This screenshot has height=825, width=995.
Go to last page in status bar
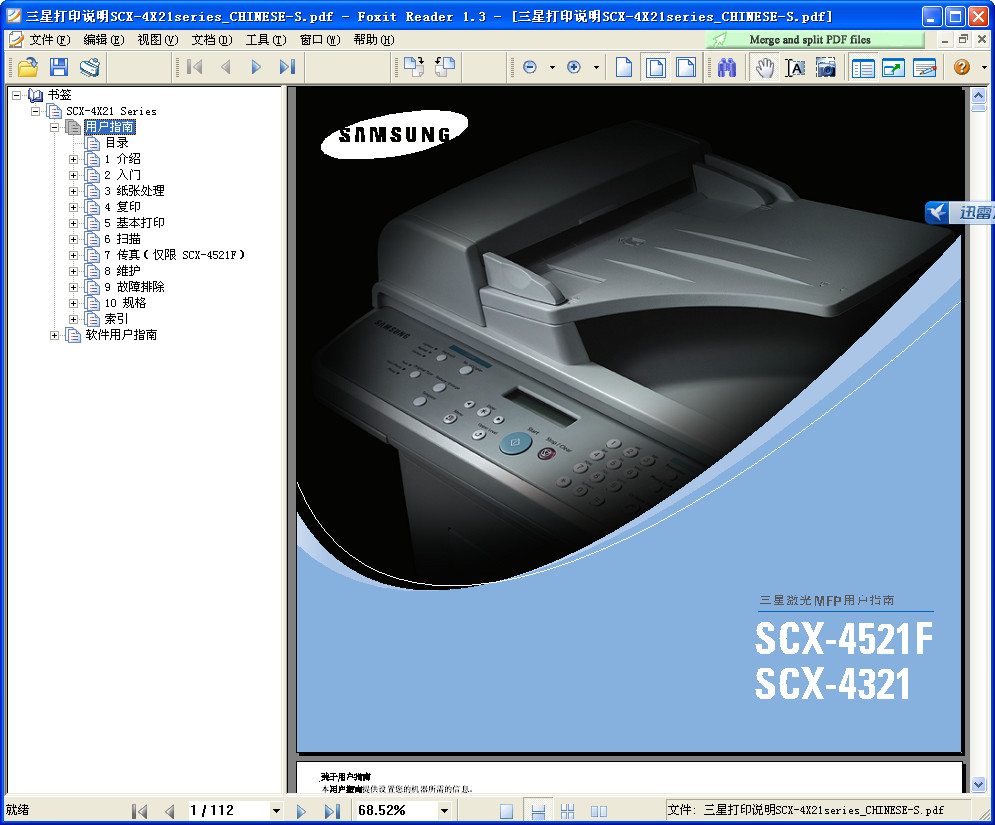coord(332,810)
